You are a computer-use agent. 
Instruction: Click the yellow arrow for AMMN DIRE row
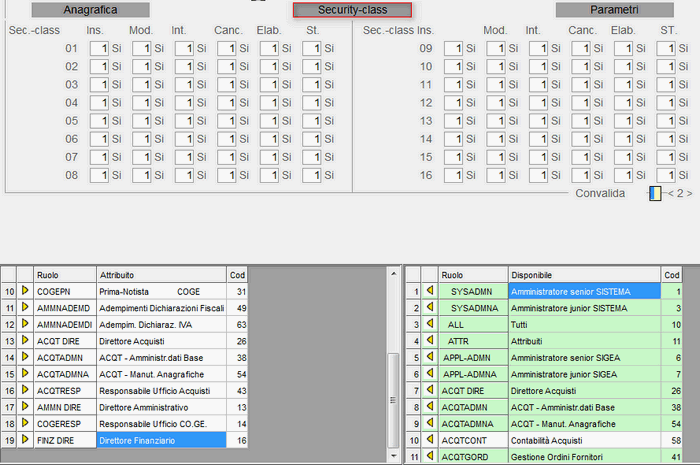click(25, 406)
